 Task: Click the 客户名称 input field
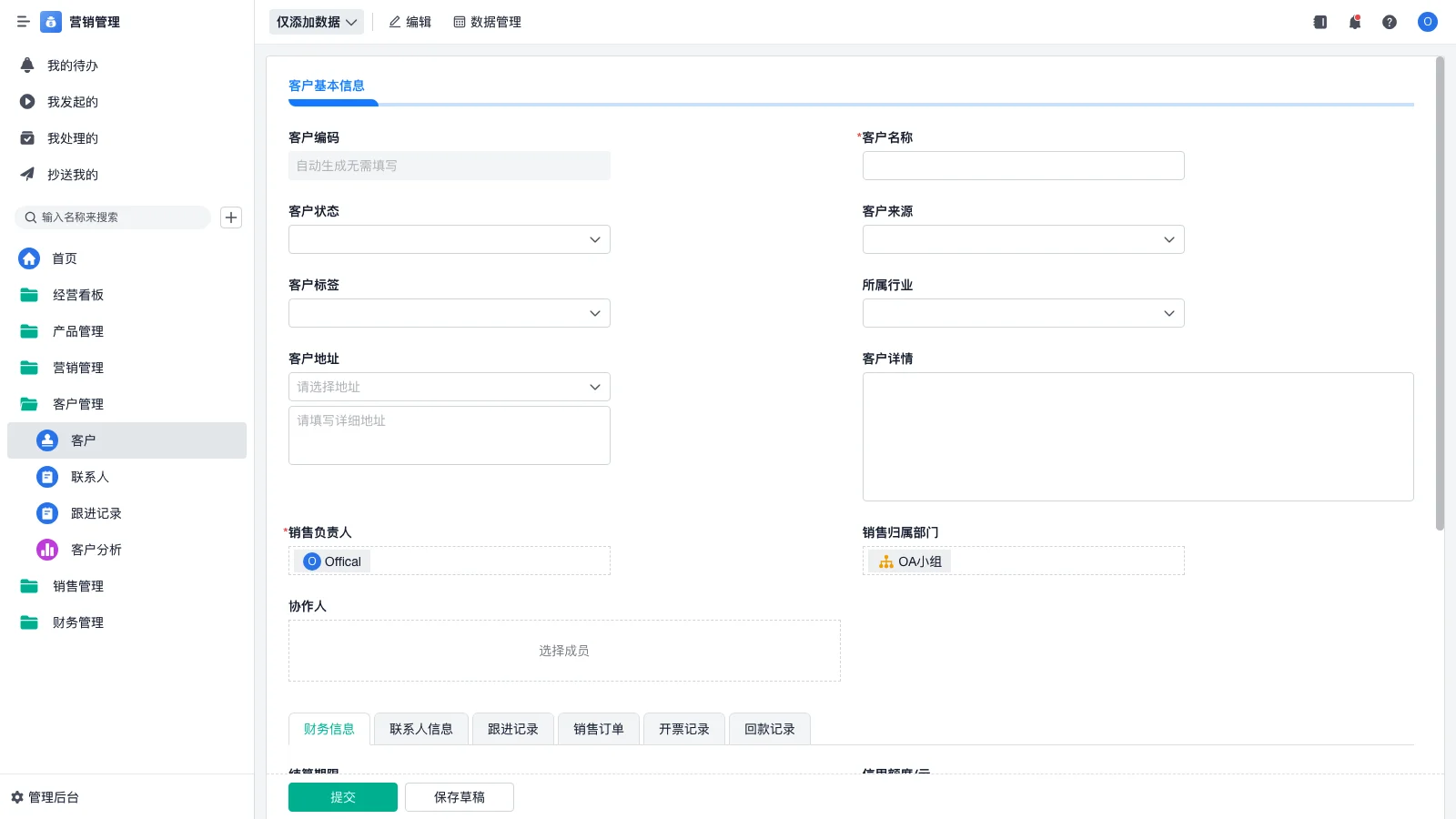[1022, 166]
